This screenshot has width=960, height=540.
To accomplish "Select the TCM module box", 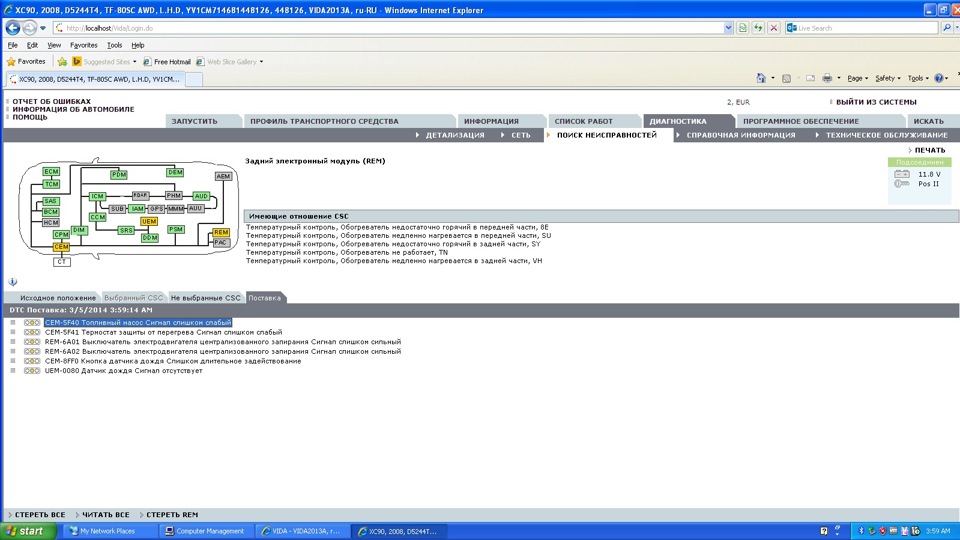I will click(x=51, y=184).
